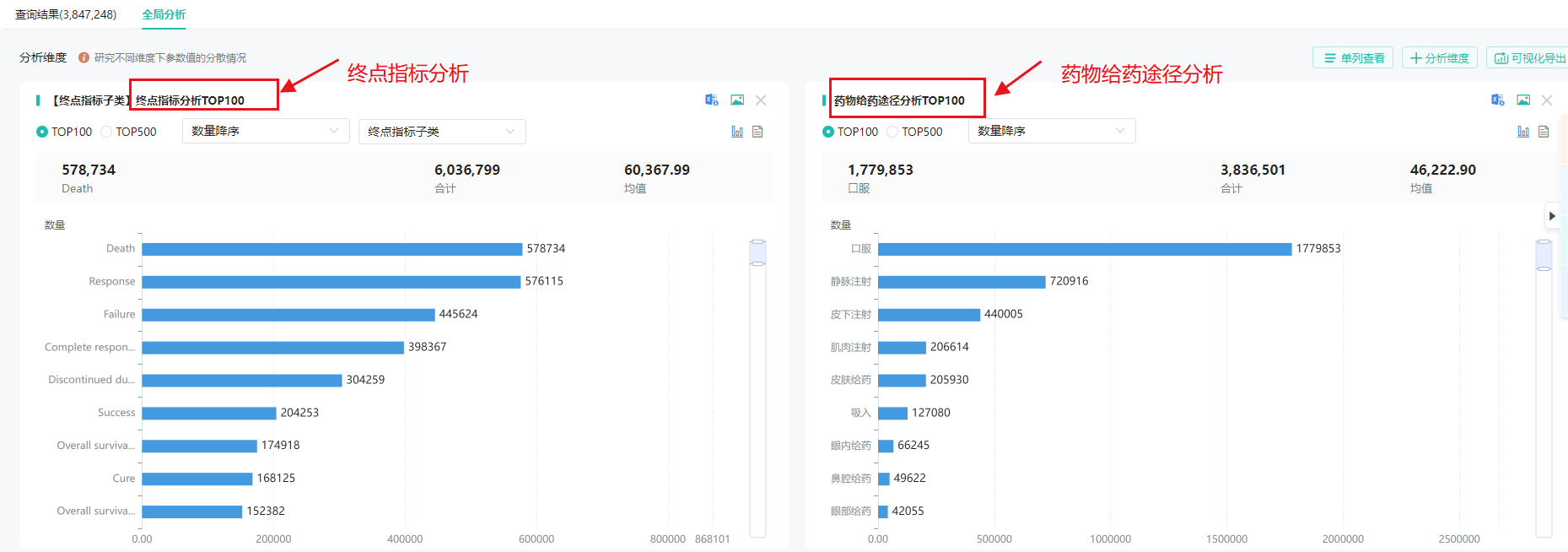The height and width of the screenshot is (552, 1568).
Task: Click the 终点指标分析 chart vertical scroll handle
Action: coord(757,252)
